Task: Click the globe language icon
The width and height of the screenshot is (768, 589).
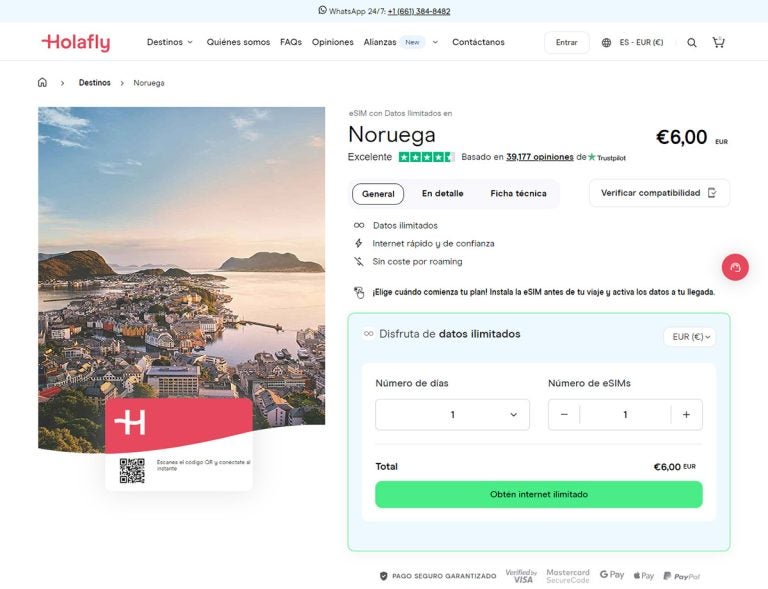Action: pos(606,43)
